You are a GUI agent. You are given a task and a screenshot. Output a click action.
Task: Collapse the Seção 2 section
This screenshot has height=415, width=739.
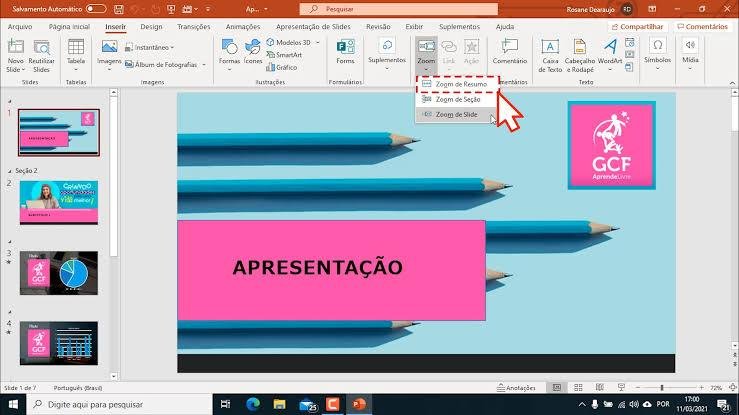click(x=10, y=171)
